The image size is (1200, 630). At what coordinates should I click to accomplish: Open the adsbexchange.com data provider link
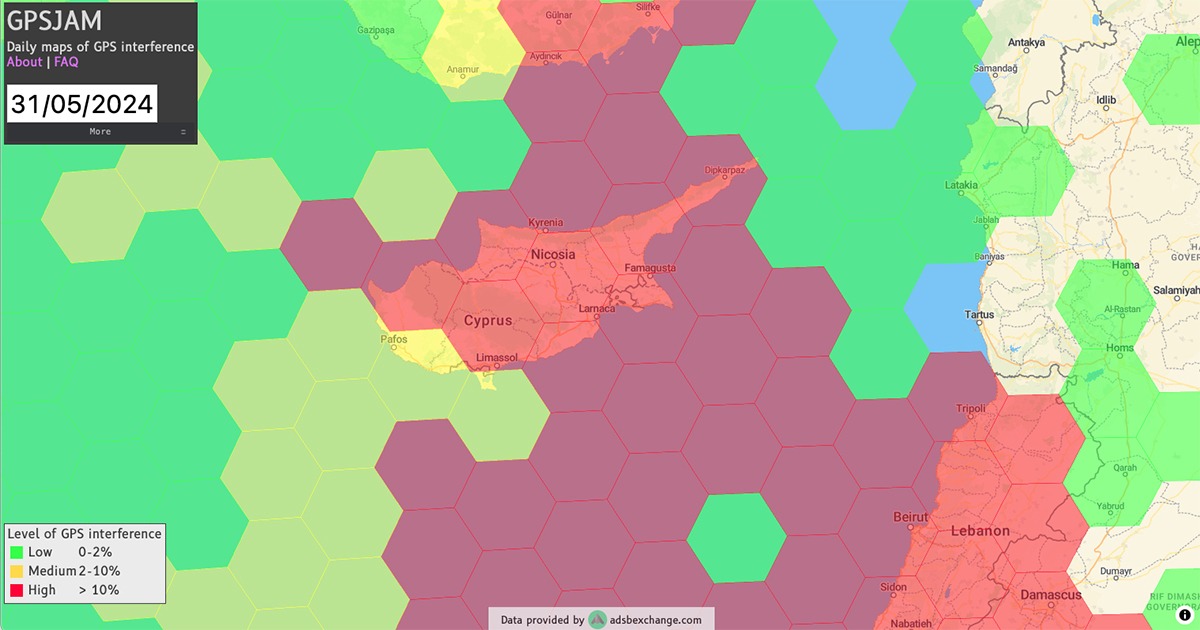click(655, 620)
